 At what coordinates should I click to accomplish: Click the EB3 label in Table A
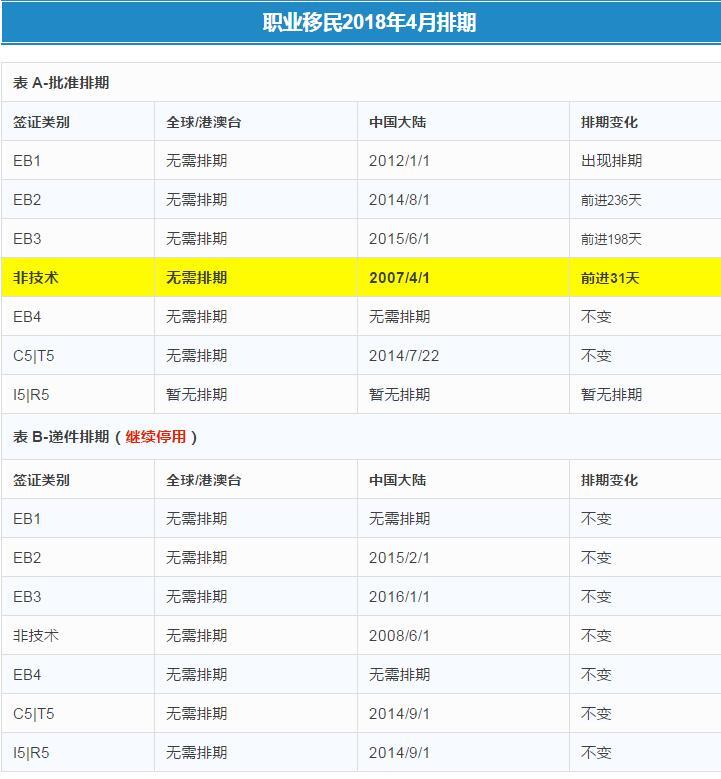point(27,238)
